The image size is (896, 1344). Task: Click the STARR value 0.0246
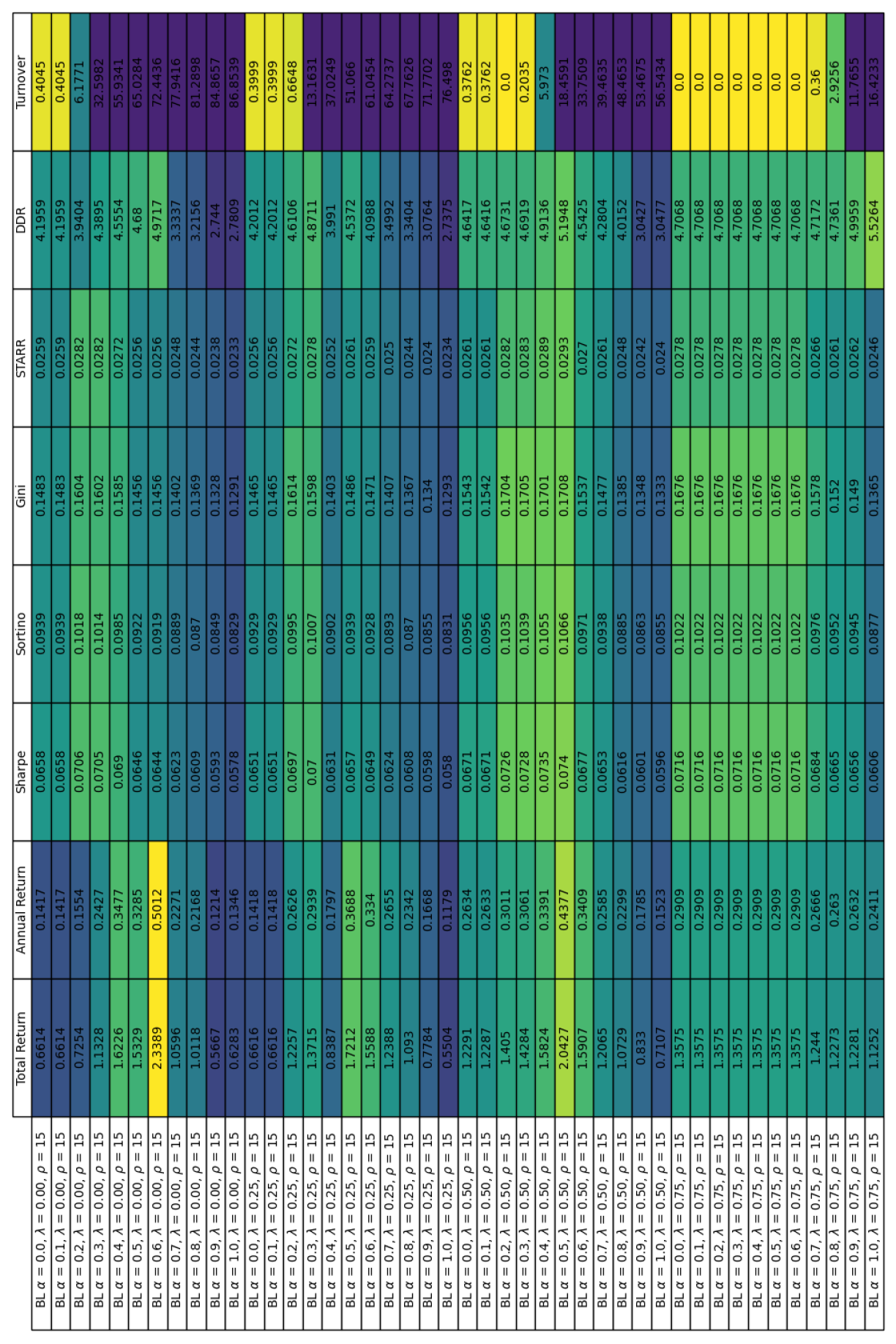pos(874,358)
